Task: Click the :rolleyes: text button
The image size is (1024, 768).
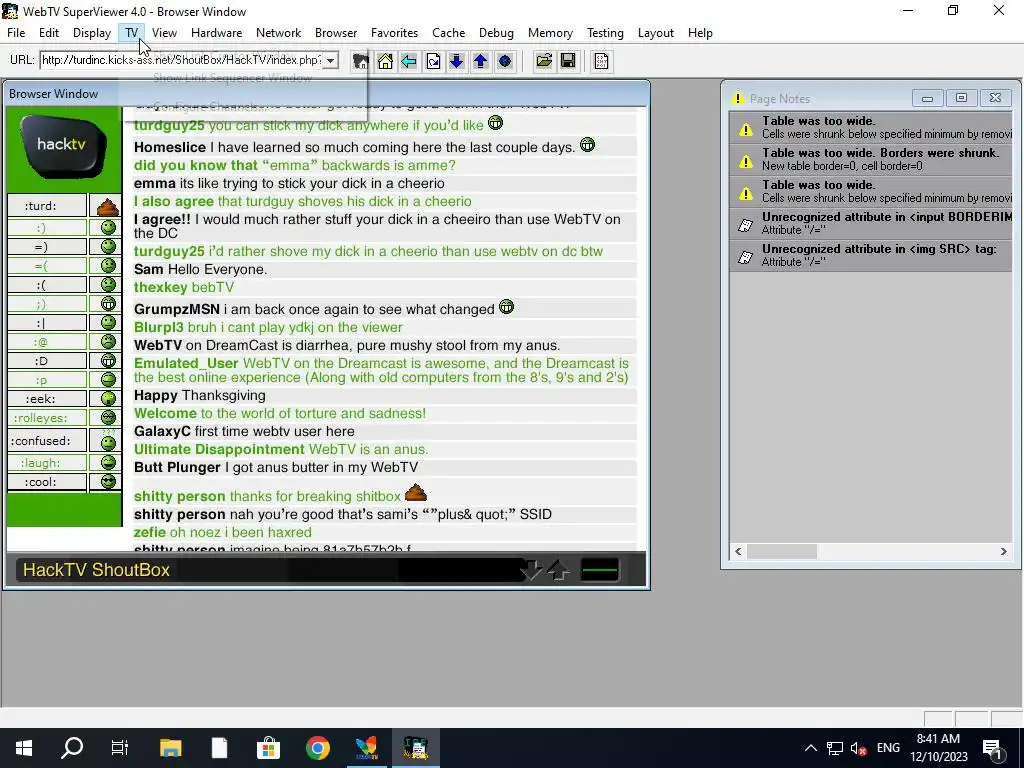Action: coord(47,418)
